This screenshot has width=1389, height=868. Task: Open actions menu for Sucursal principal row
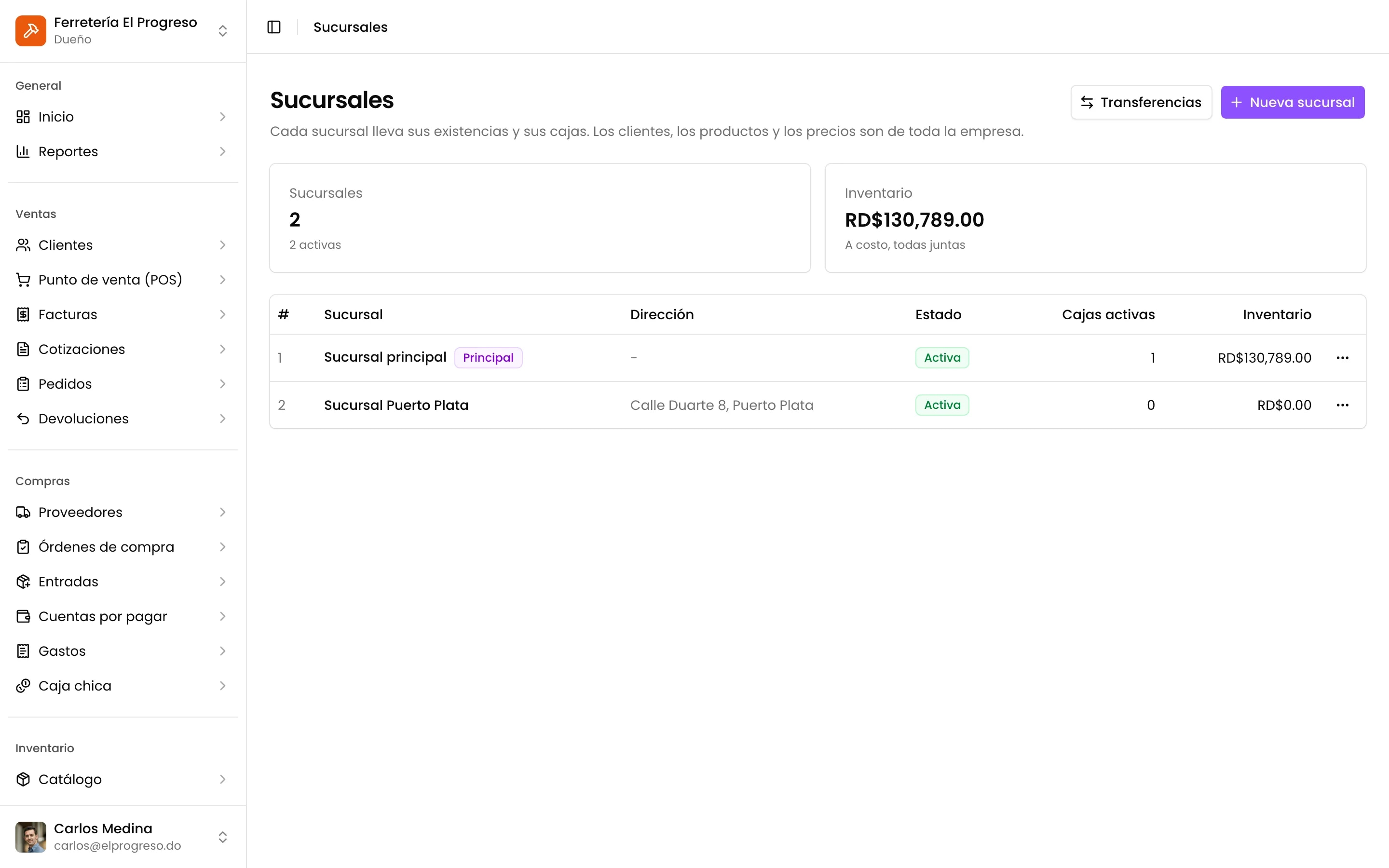(x=1342, y=358)
